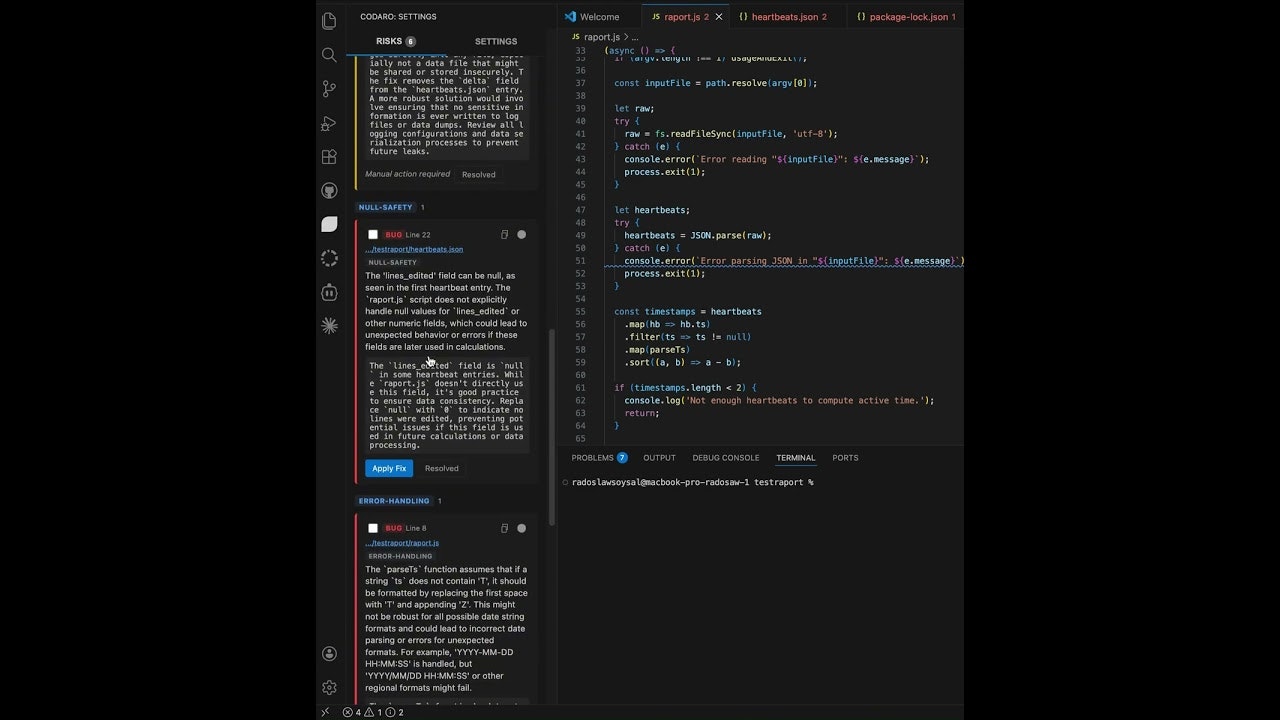The width and height of the screenshot is (1280, 720).
Task: Tick the checkbox on the Line 8 bug
Action: 373,528
